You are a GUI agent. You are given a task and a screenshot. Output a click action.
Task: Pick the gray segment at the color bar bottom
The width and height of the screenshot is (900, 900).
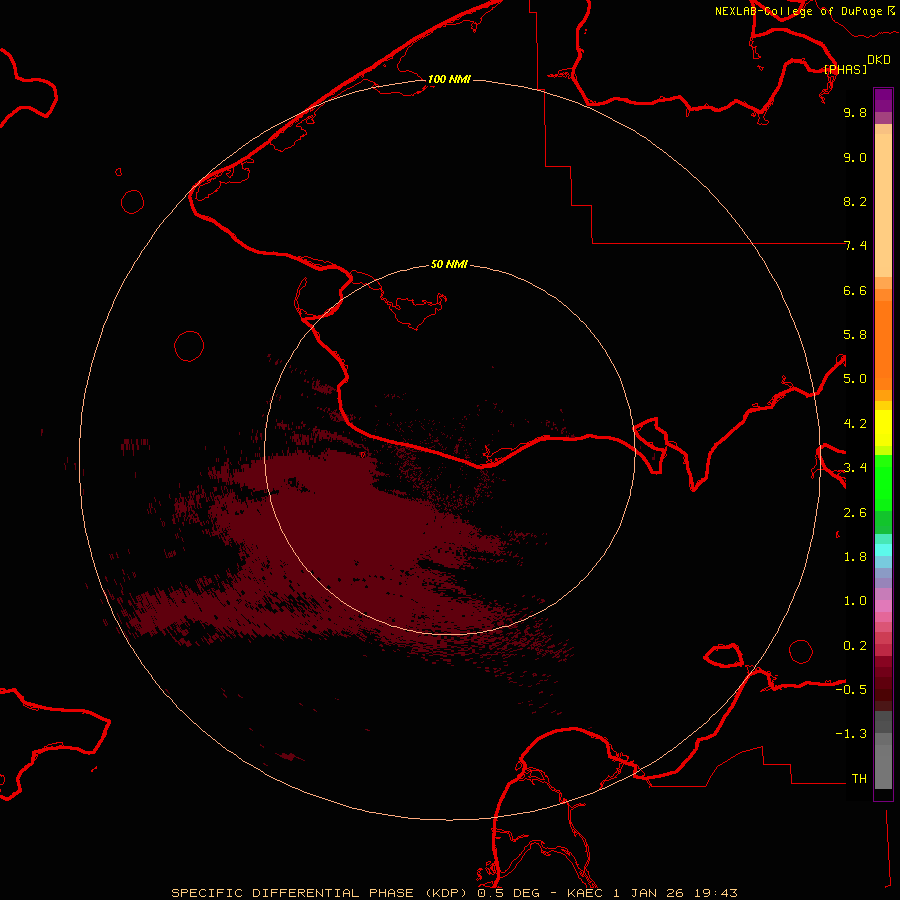883,766
